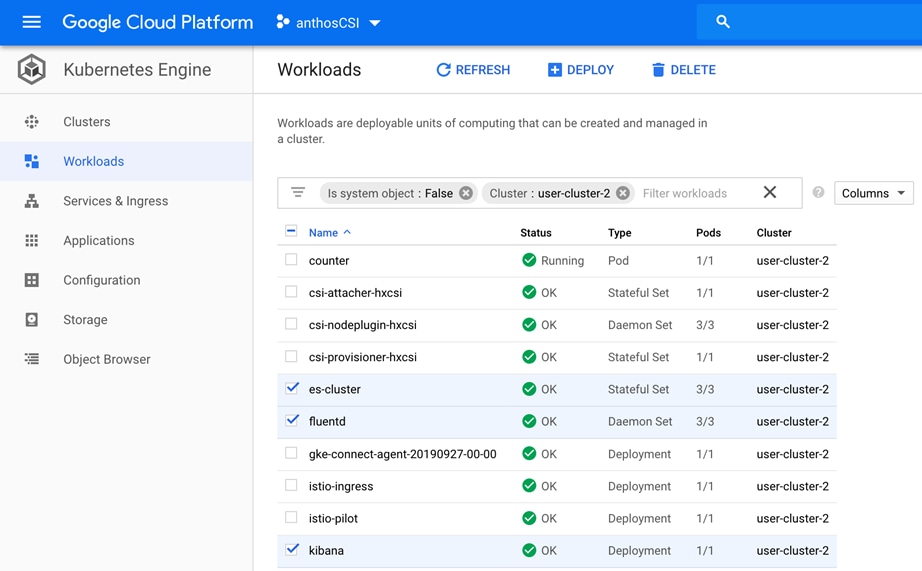Focus the top search bar field
Viewport: 922px width, 571px height.
tap(809, 22)
